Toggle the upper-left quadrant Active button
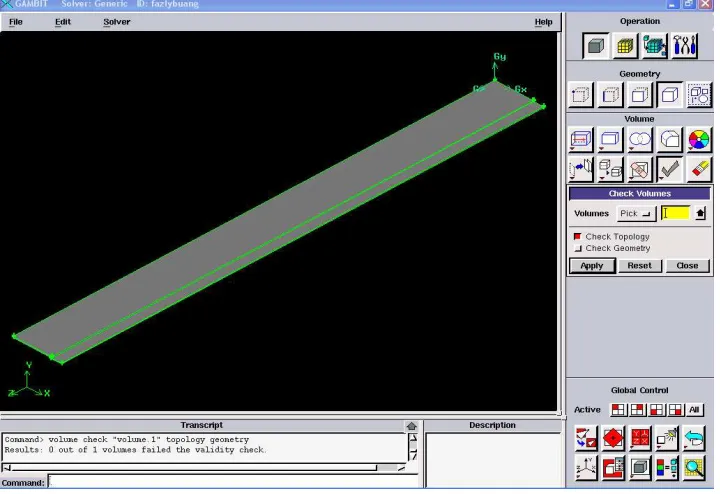 619,410
